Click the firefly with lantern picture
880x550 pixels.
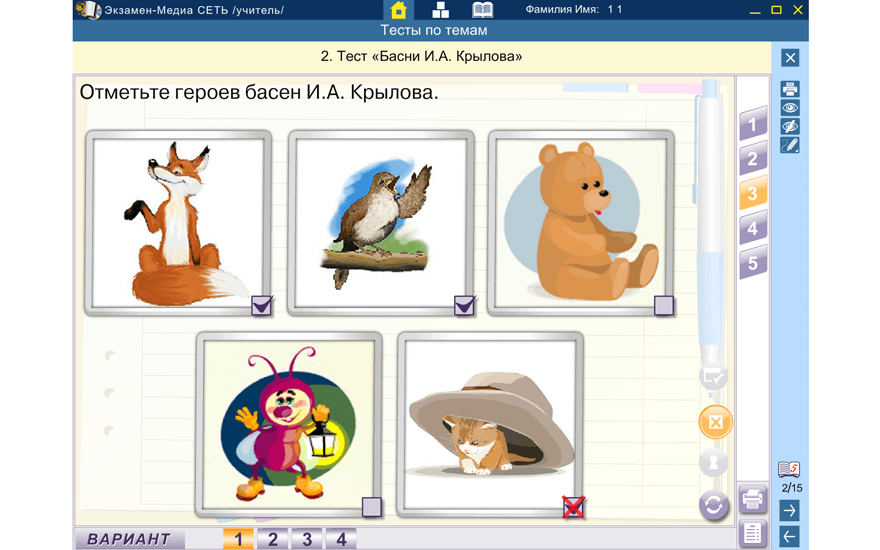[289, 424]
